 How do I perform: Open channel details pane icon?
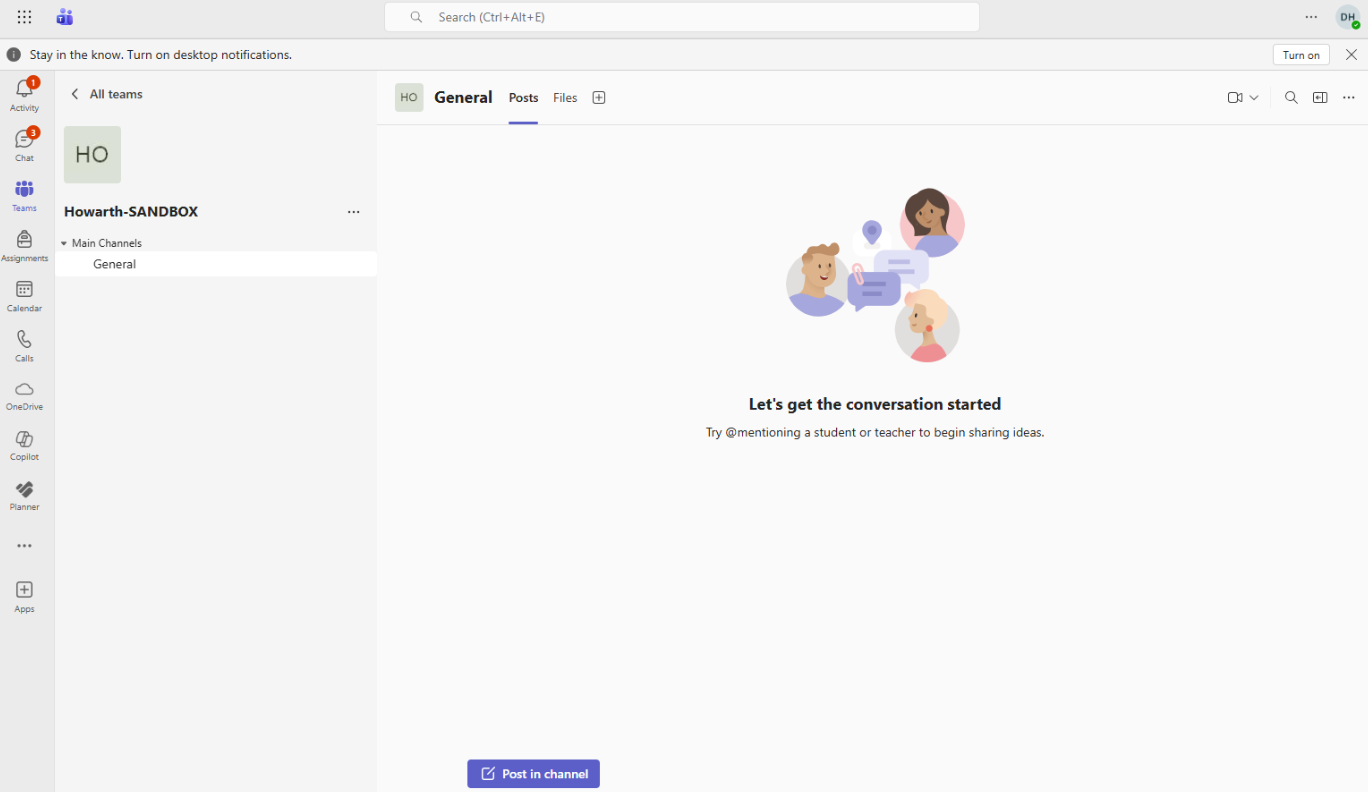(1320, 97)
